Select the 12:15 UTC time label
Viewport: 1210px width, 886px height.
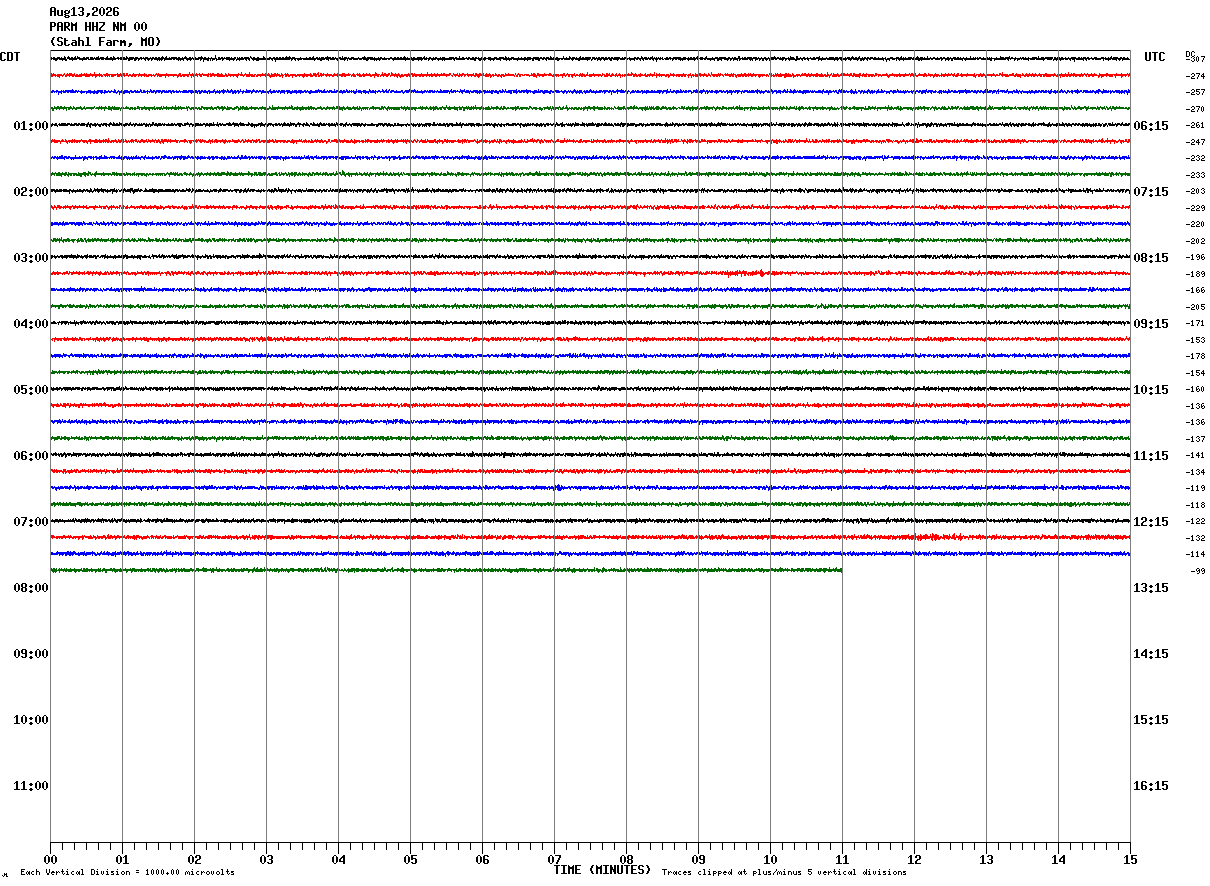pyautogui.click(x=1151, y=522)
